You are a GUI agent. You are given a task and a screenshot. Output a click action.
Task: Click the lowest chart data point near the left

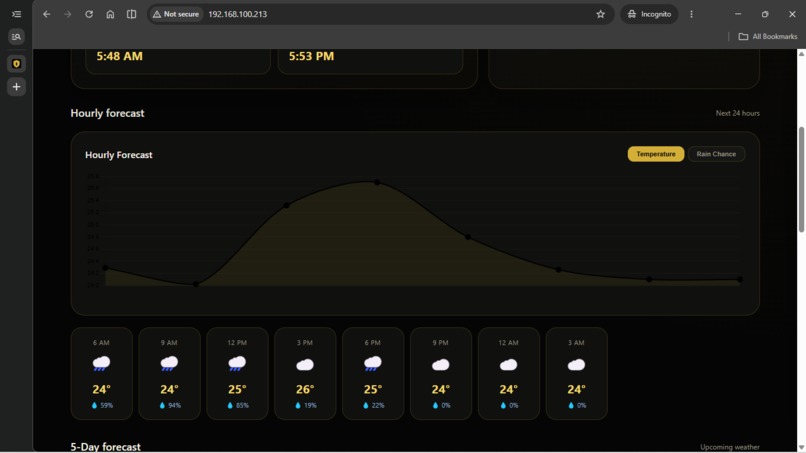(x=196, y=284)
